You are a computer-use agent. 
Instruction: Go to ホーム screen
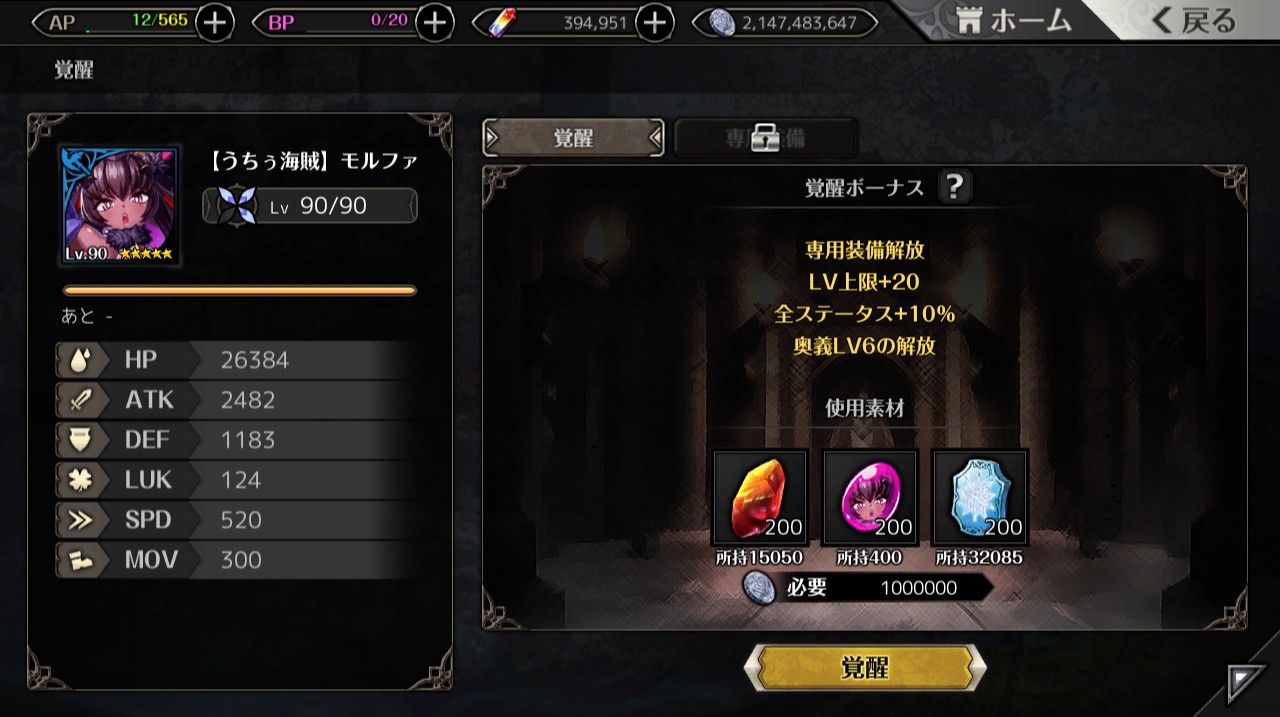pyautogui.click(x=1014, y=20)
